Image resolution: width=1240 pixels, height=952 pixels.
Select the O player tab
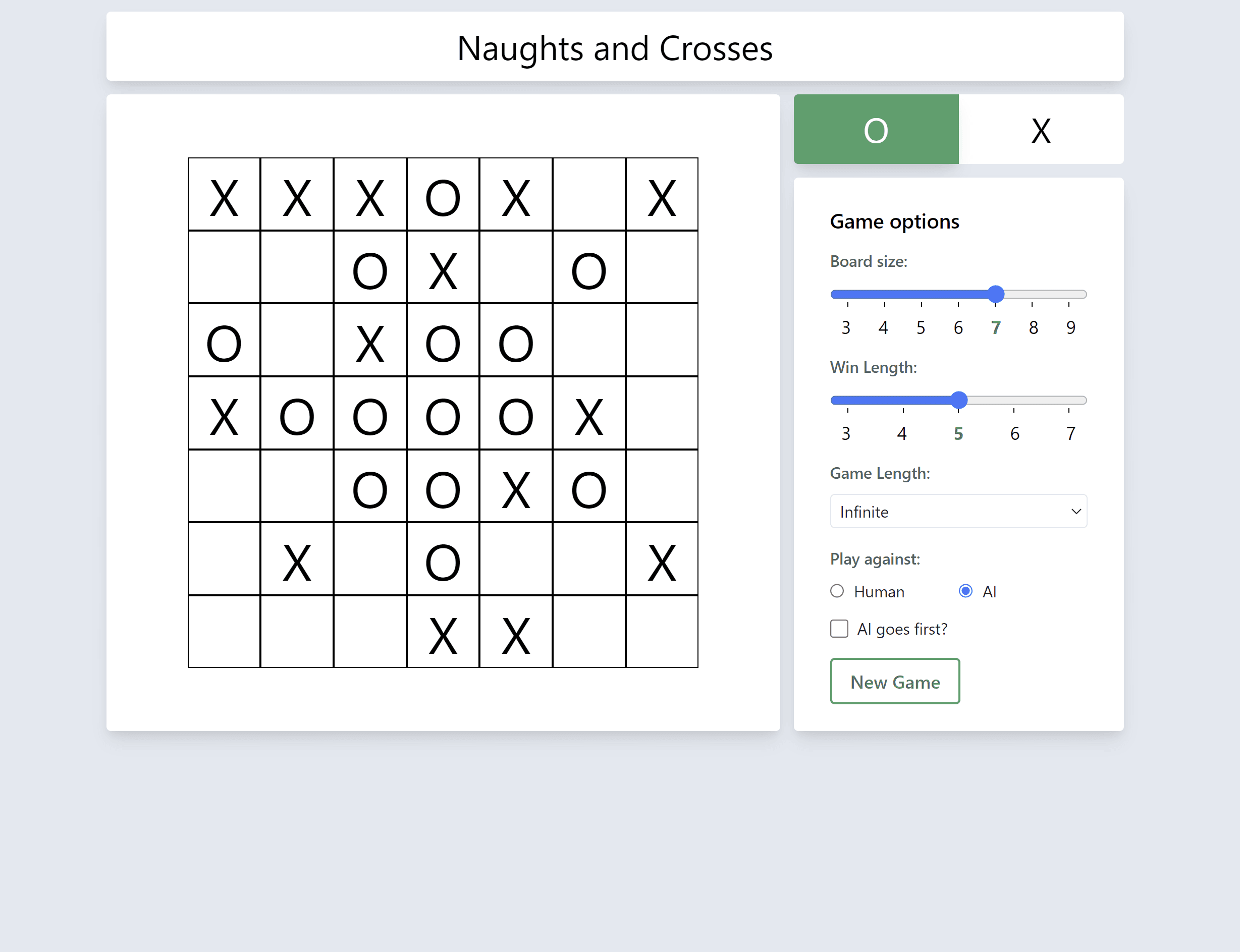(876, 130)
